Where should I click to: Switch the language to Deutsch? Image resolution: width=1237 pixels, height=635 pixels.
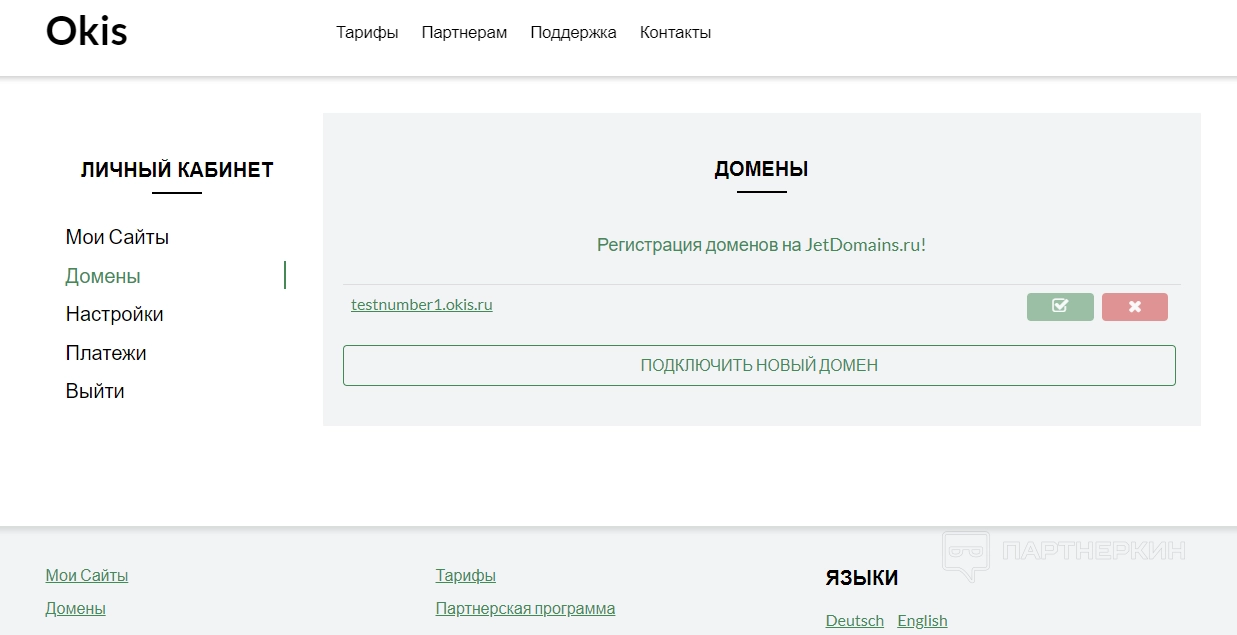pos(854,620)
